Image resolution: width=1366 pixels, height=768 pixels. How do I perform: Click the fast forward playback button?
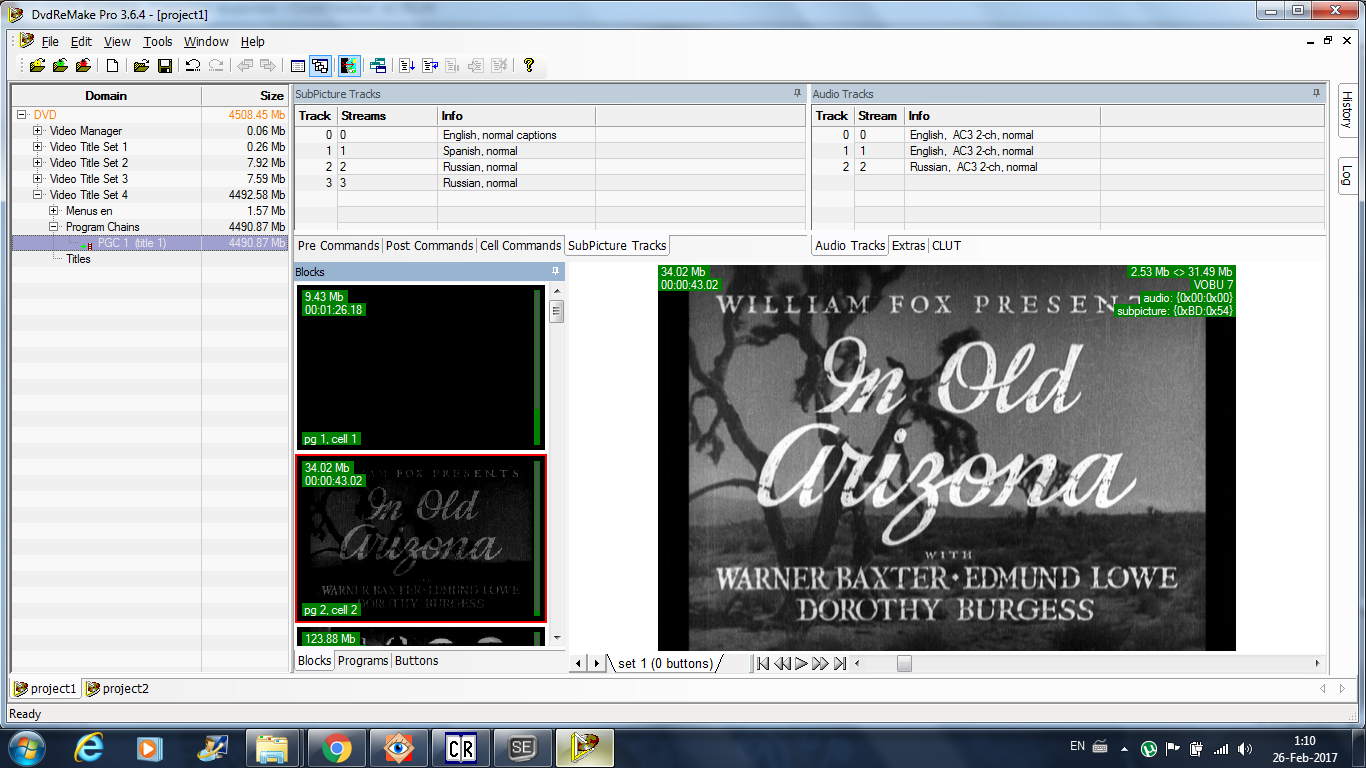[820, 663]
